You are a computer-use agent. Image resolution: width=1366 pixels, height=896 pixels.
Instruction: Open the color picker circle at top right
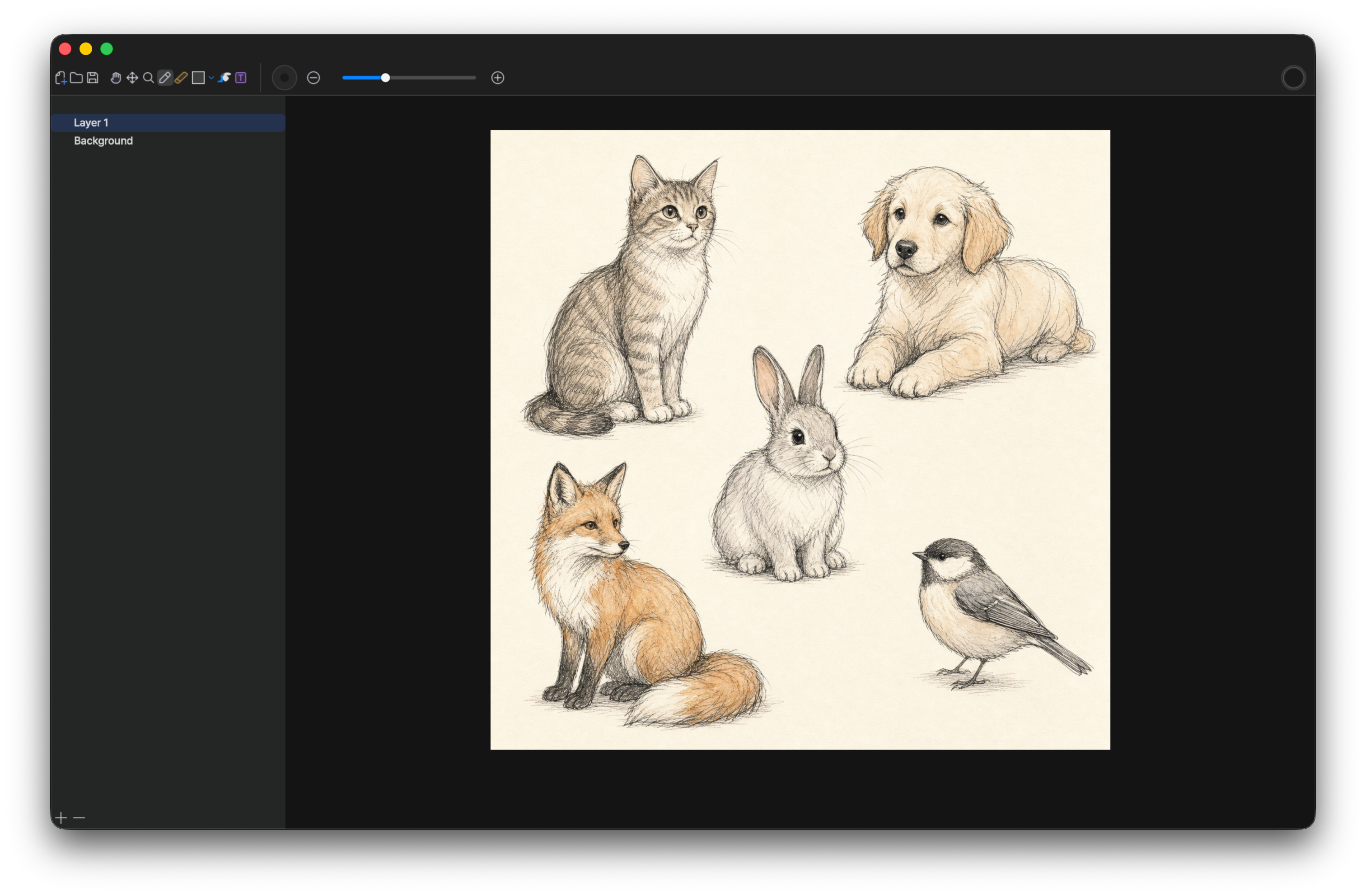[x=1293, y=78]
